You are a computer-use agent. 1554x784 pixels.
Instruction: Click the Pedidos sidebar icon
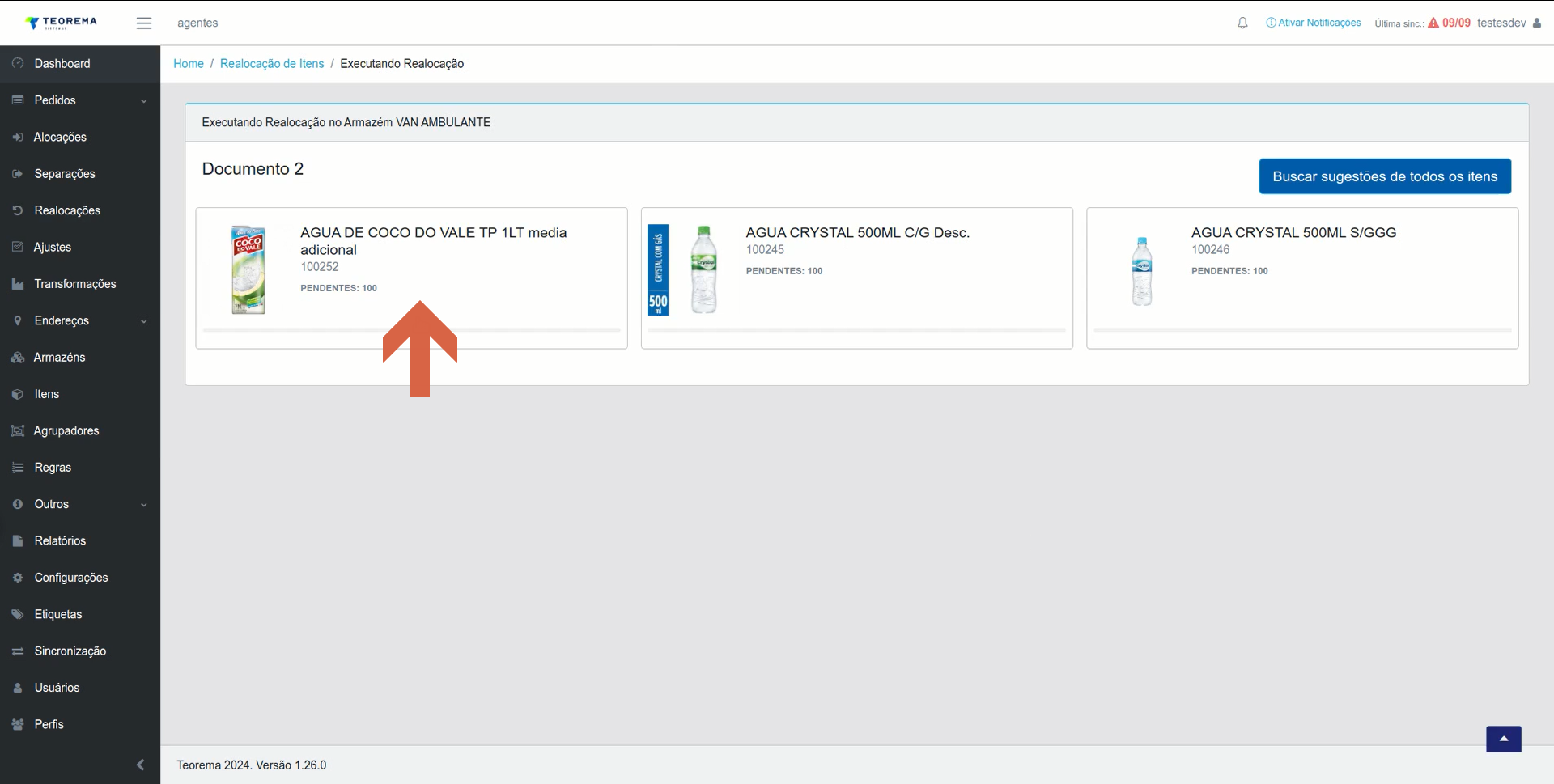[x=18, y=100]
